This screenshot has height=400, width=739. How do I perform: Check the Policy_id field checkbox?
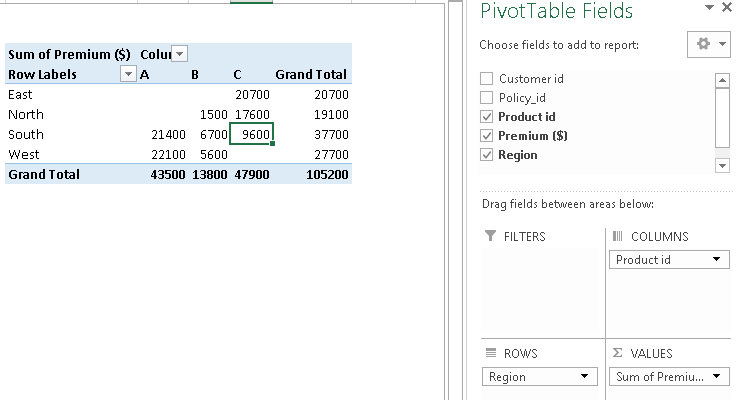pyautogui.click(x=487, y=98)
